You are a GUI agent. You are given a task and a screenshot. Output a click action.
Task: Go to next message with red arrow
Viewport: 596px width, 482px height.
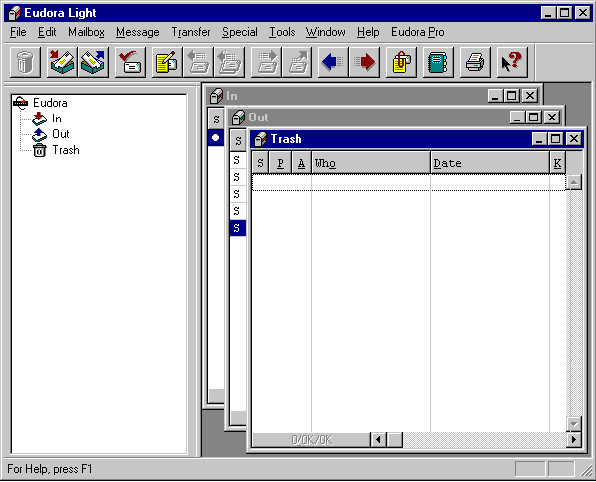click(x=364, y=62)
